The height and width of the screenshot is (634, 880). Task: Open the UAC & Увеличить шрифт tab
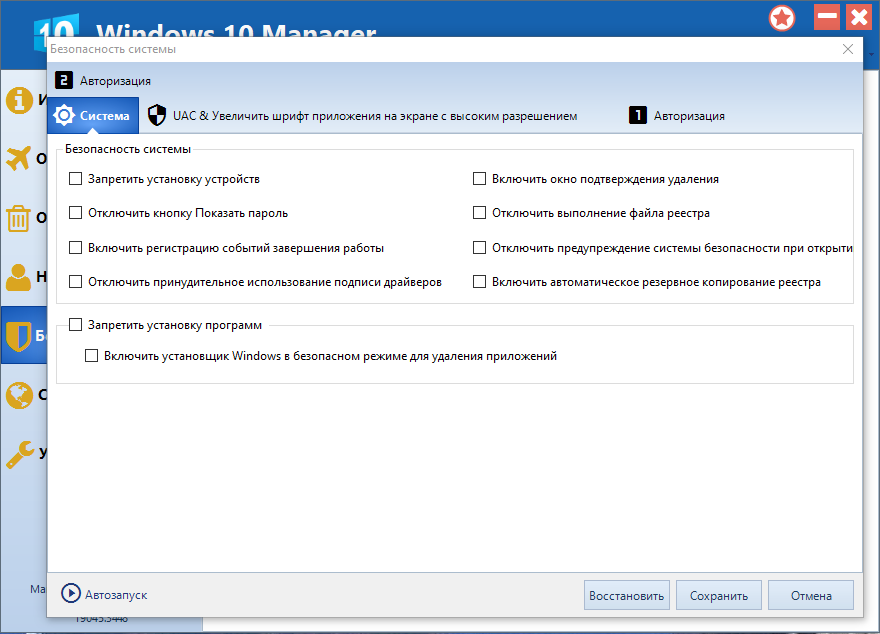[363, 116]
